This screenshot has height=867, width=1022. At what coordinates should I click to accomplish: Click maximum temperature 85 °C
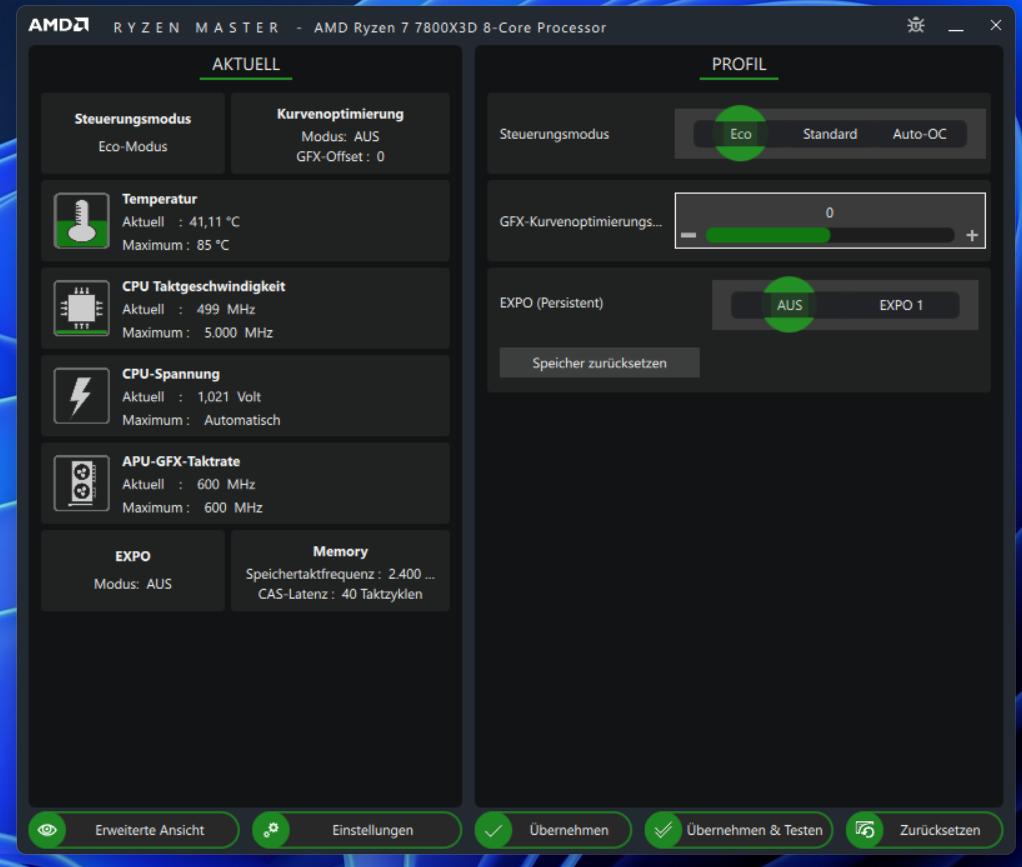point(213,245)
